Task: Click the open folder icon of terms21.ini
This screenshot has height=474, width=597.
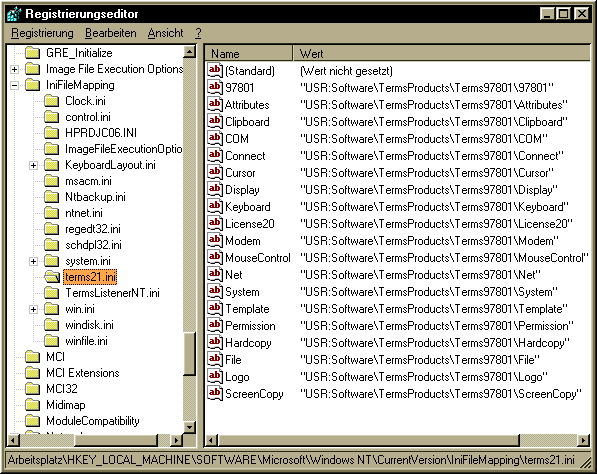Action: [x=52, y=277]
